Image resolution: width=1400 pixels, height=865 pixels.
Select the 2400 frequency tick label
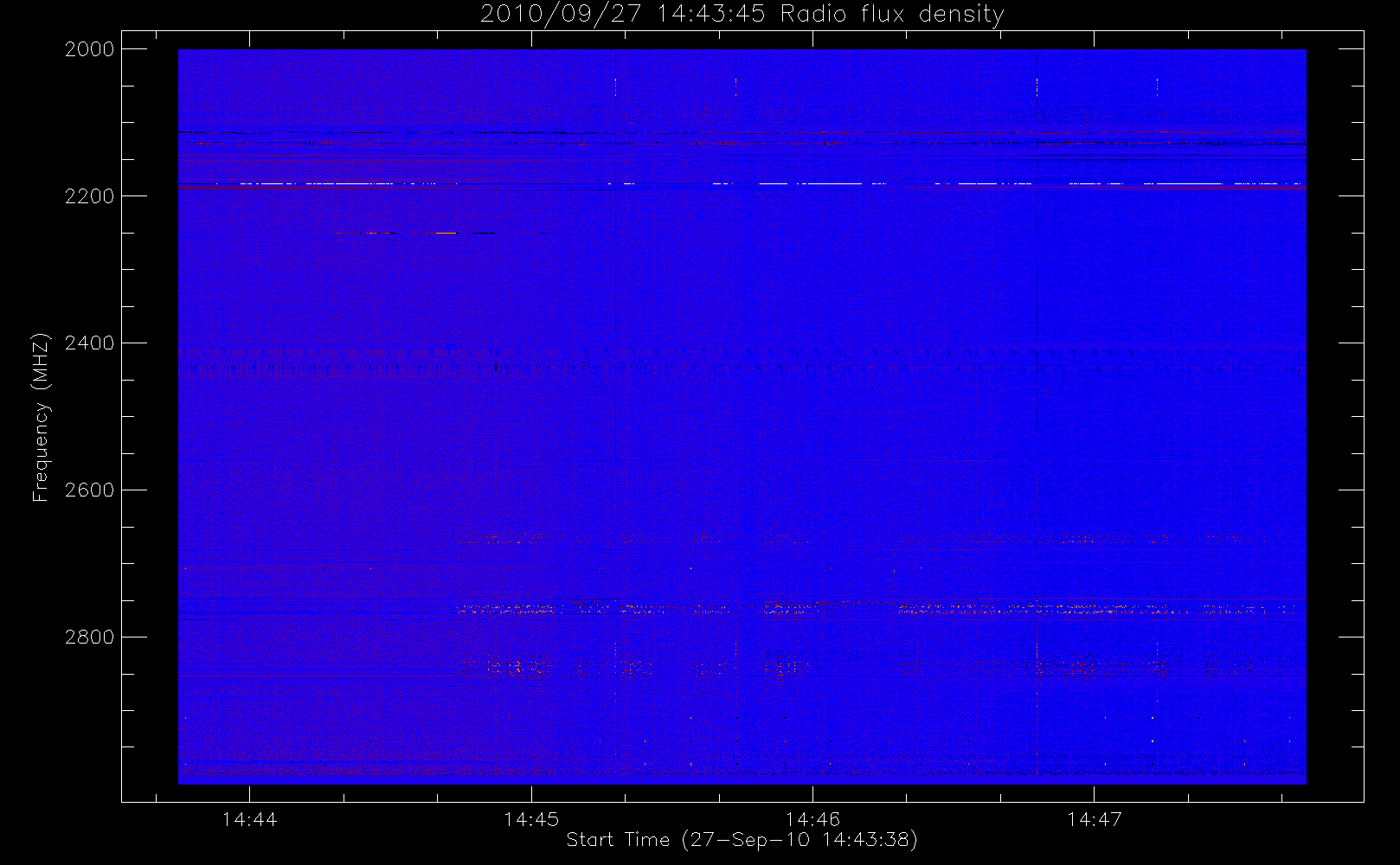[x=90, y=343]
